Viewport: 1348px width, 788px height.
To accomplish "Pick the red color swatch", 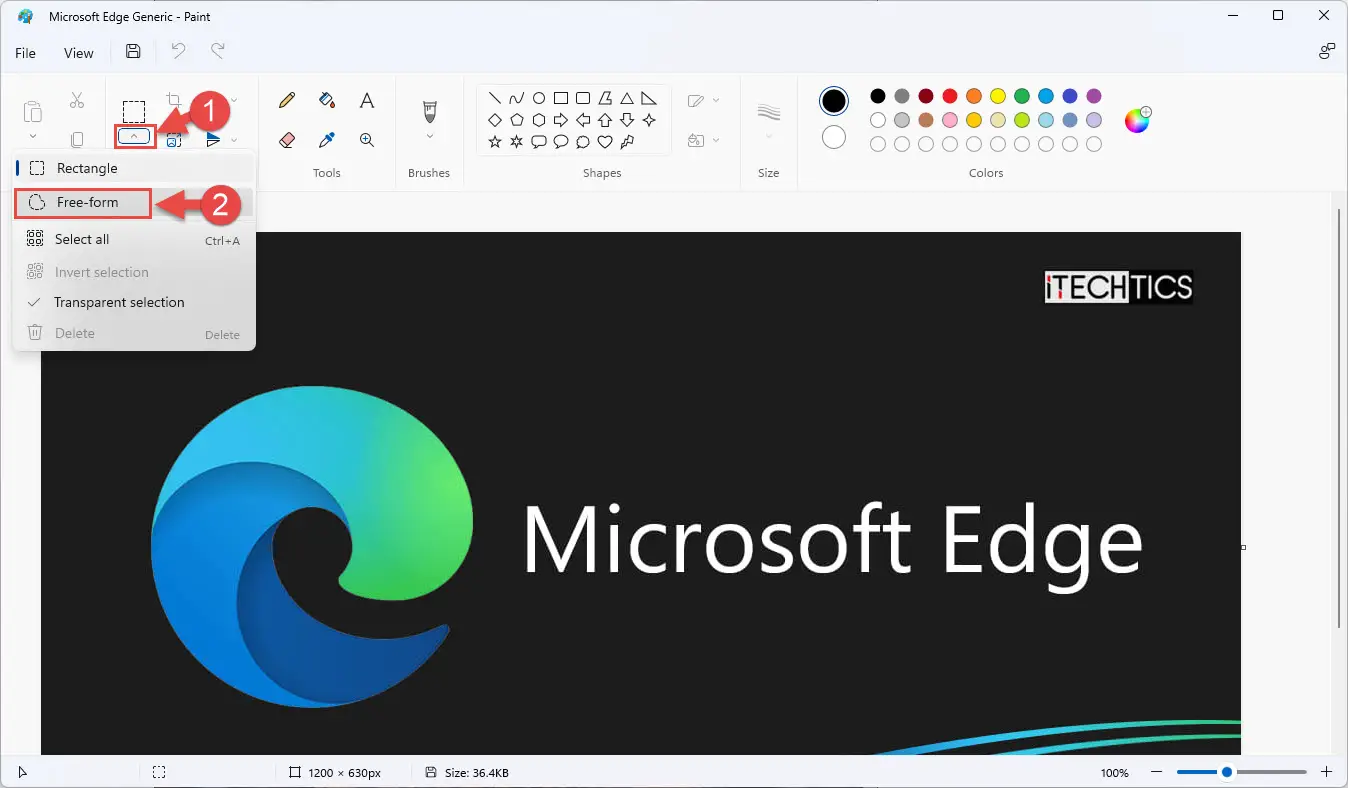I will tap(950, 96).
